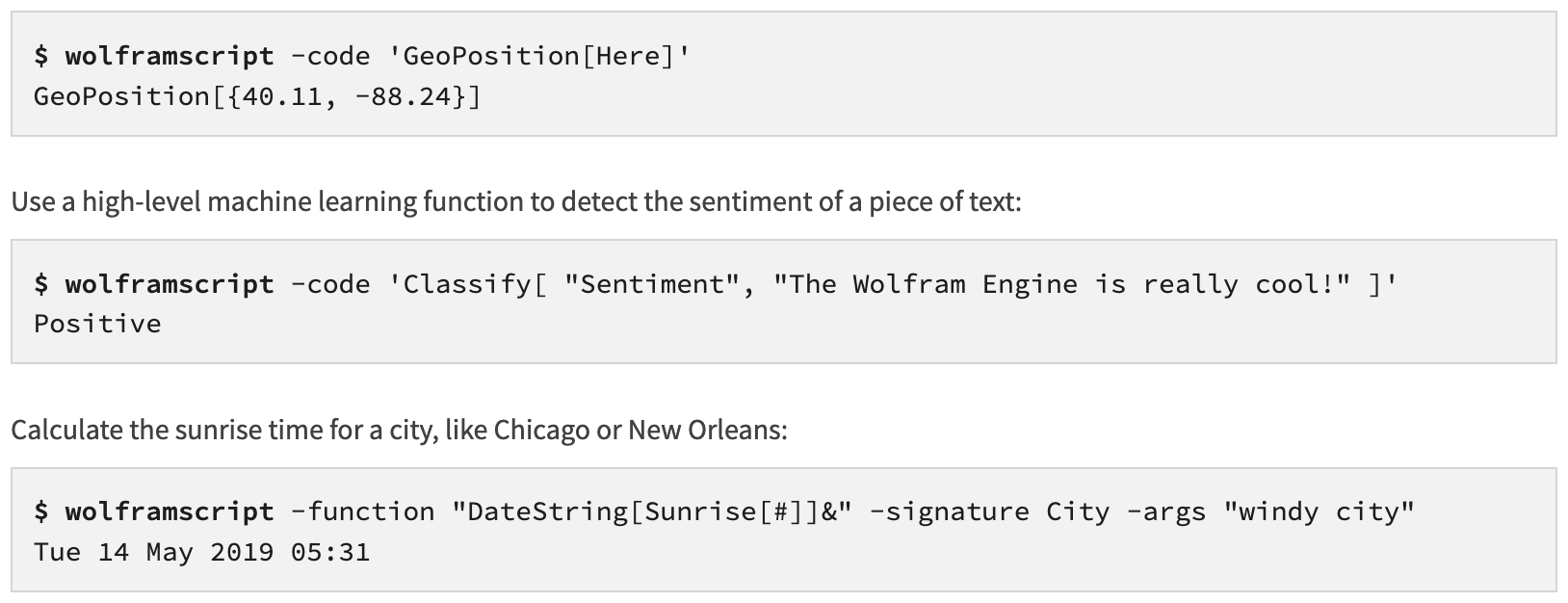The image size is (1568, 603).
Task: Click the "windy city" argument string
Action: tap(1319, 511)
